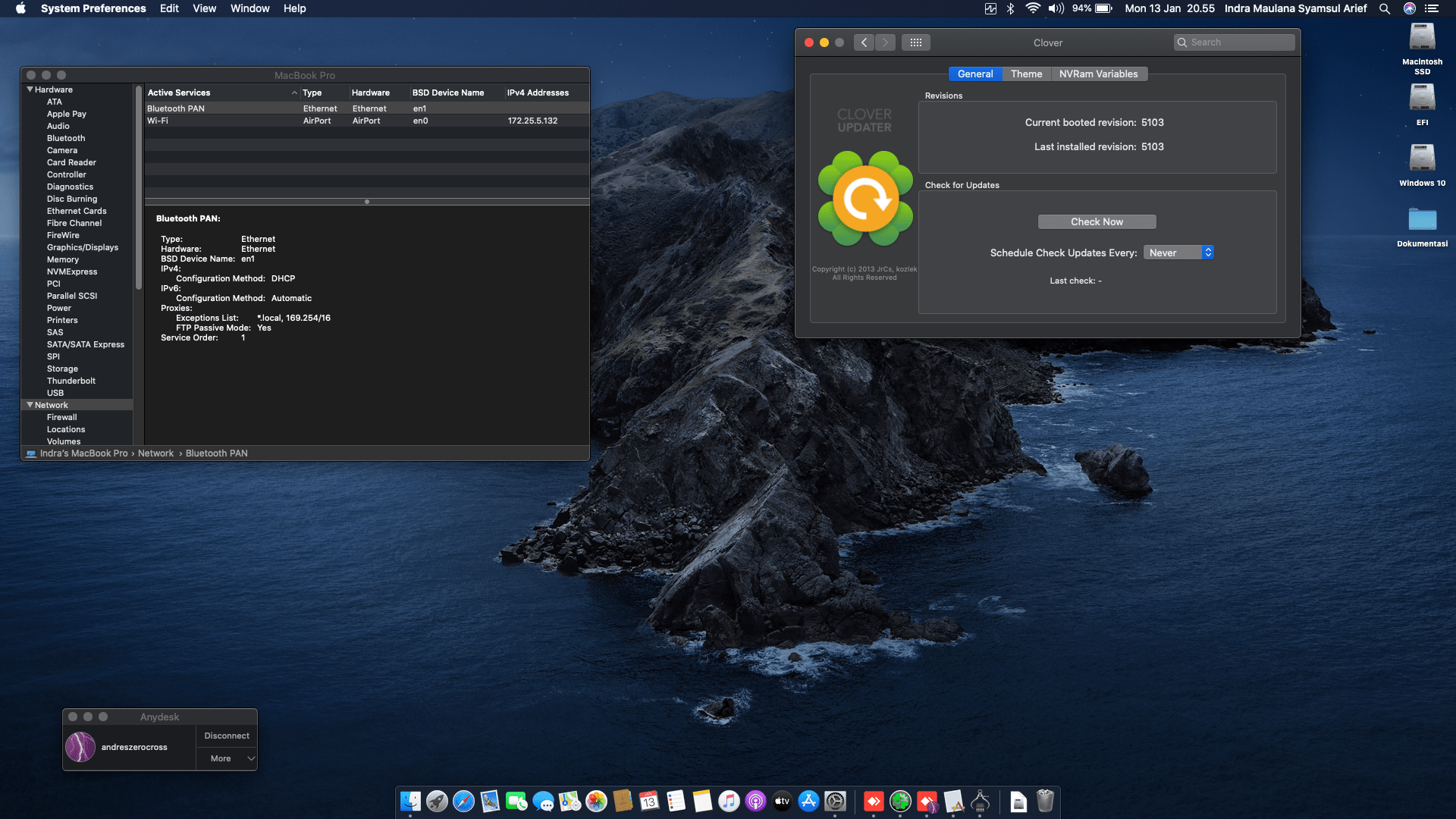Go back using the left chevron button

[864, 42]
